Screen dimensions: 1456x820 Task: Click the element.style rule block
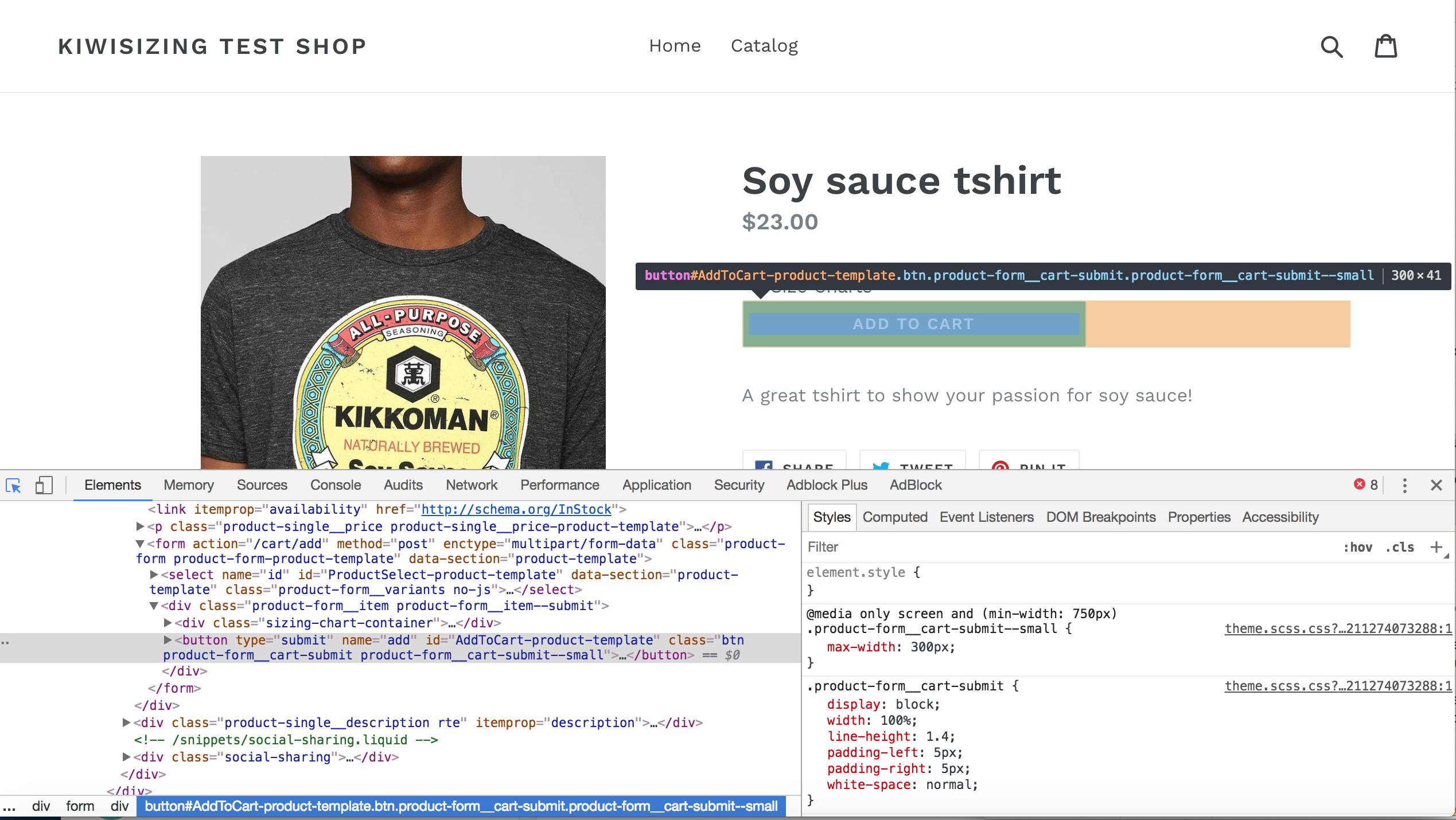tap(1128, 581)
